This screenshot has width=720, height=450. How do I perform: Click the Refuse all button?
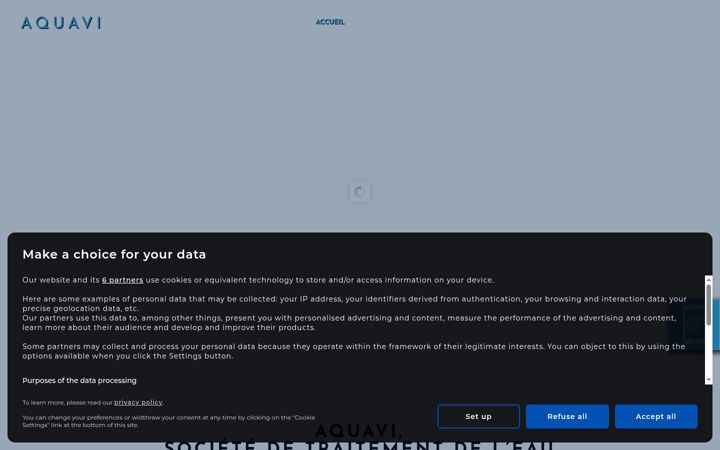coord(567,416)
